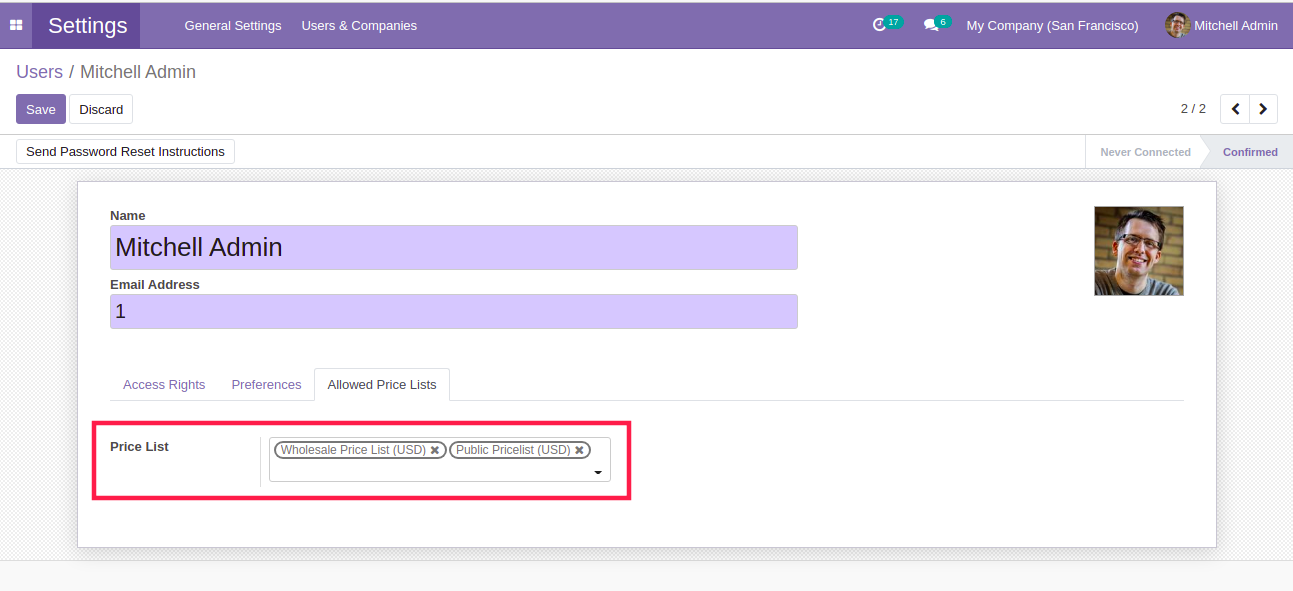This screenshot has height=591, width=1293.
Task: Click the Never Connected status
Action: (x=1145, y=152)
